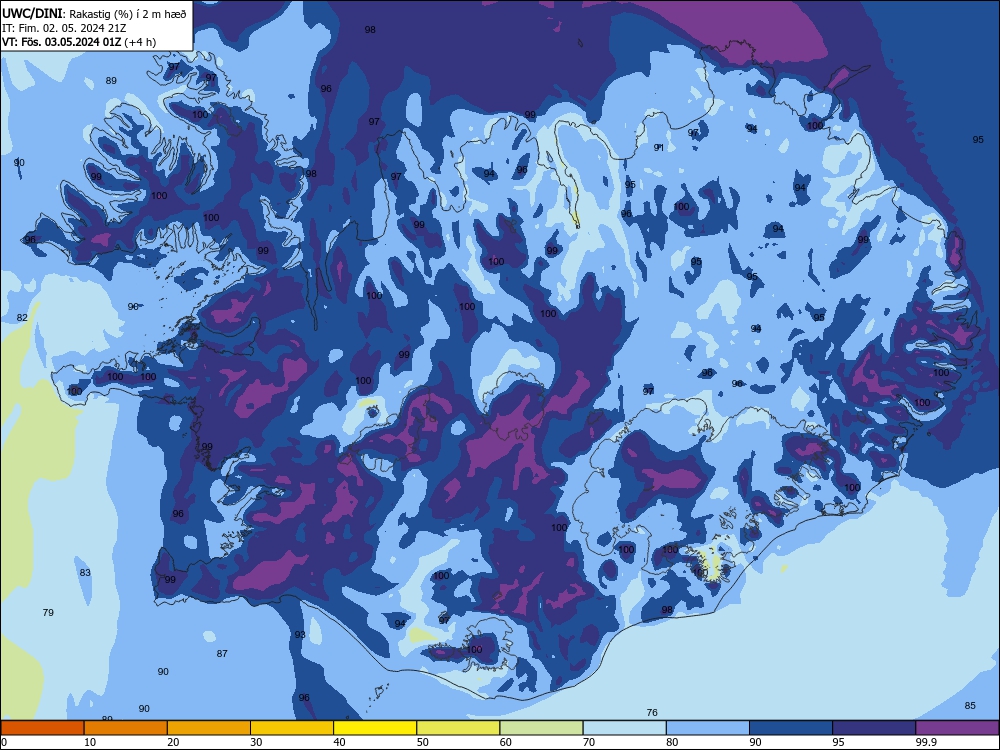1000x750 pixels.
Task: Click the '99.9' legend tick label
Action: point(925,742)
